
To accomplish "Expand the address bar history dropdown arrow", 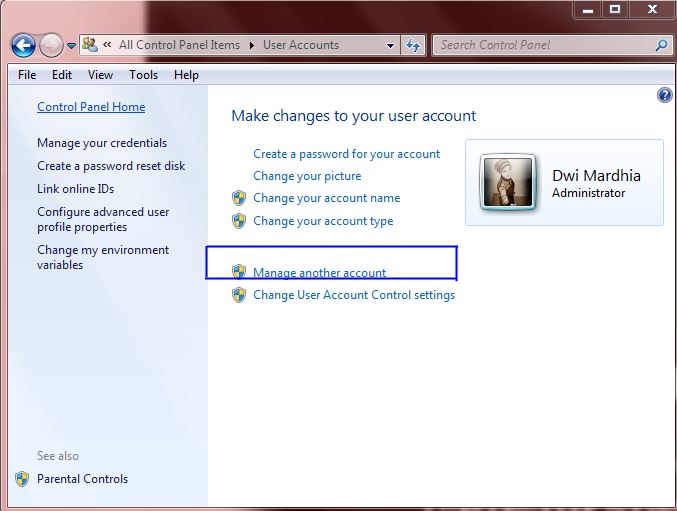I will click(x=390, y=45).
